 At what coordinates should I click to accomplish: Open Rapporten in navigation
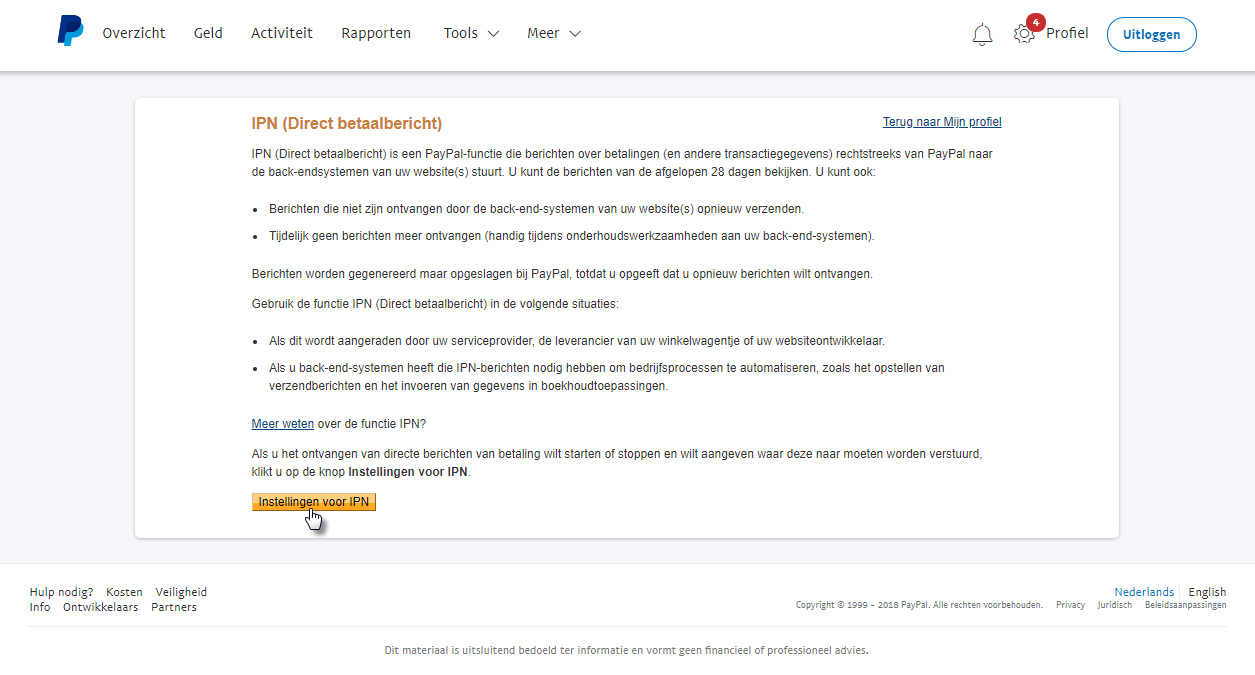tap(376, 33)
